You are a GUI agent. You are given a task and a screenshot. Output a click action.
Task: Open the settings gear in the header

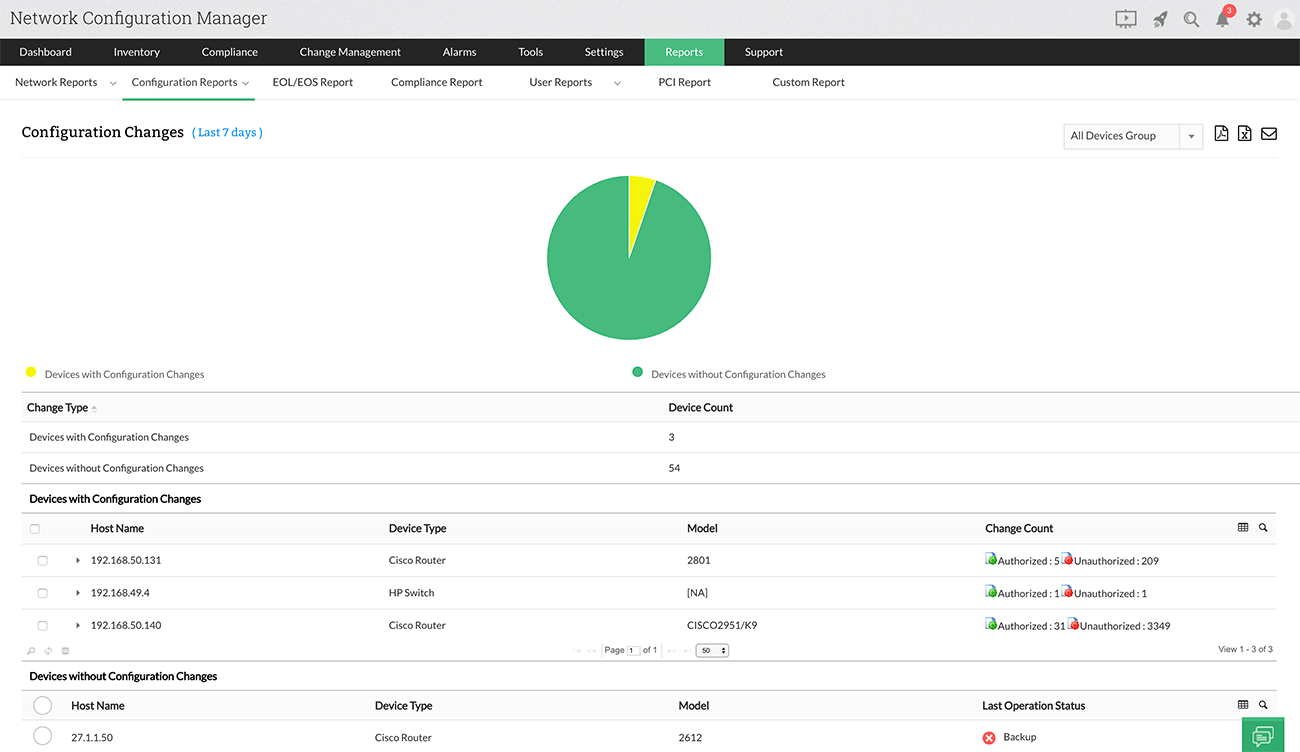coord(1254,18)
